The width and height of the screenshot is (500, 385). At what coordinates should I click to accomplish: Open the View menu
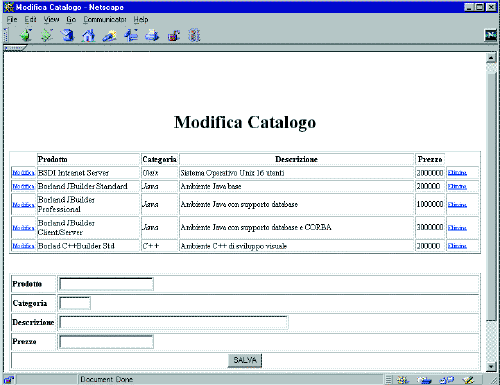[x=51, y=20]
